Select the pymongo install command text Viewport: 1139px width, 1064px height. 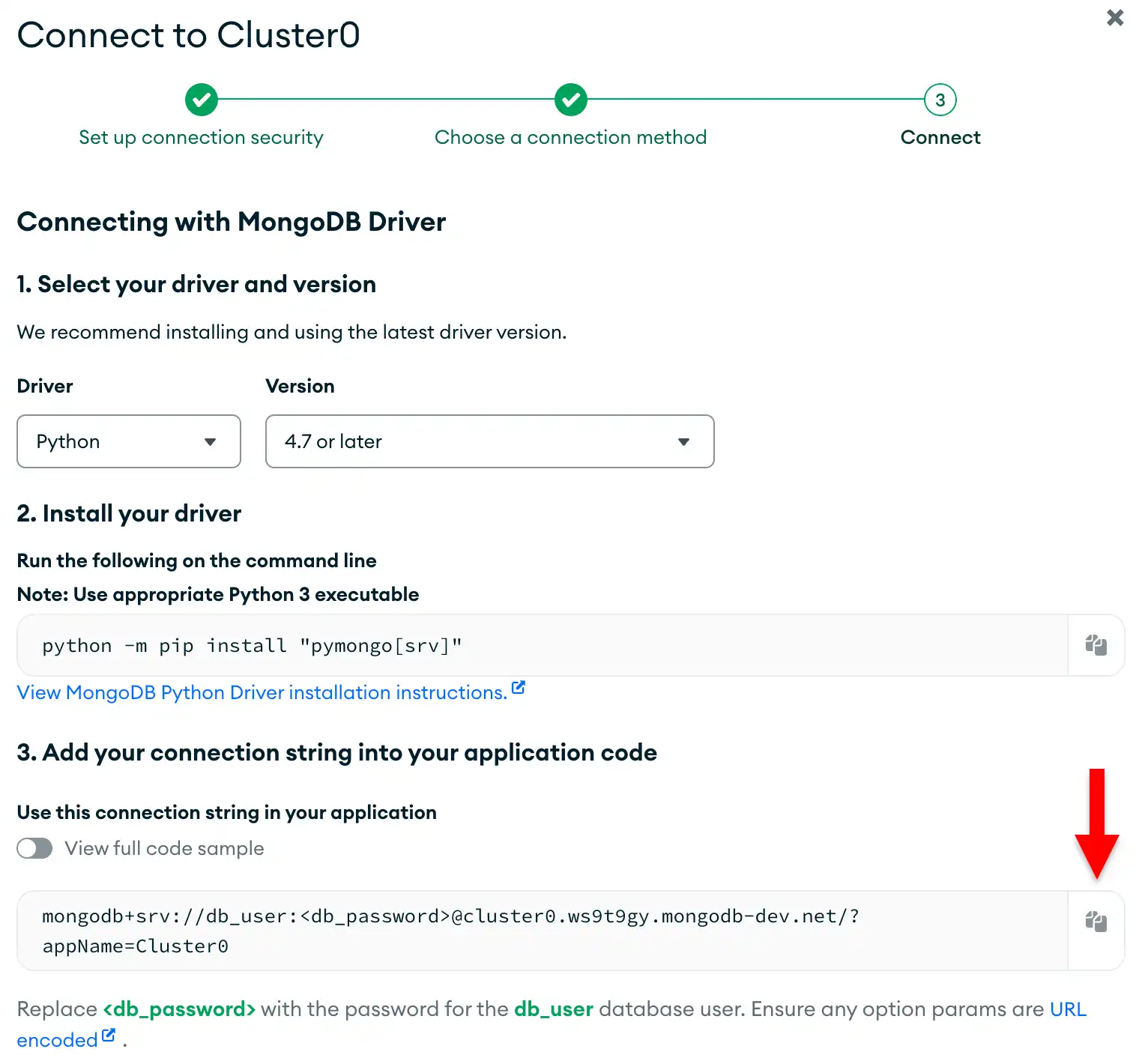[x=252, y=644]
